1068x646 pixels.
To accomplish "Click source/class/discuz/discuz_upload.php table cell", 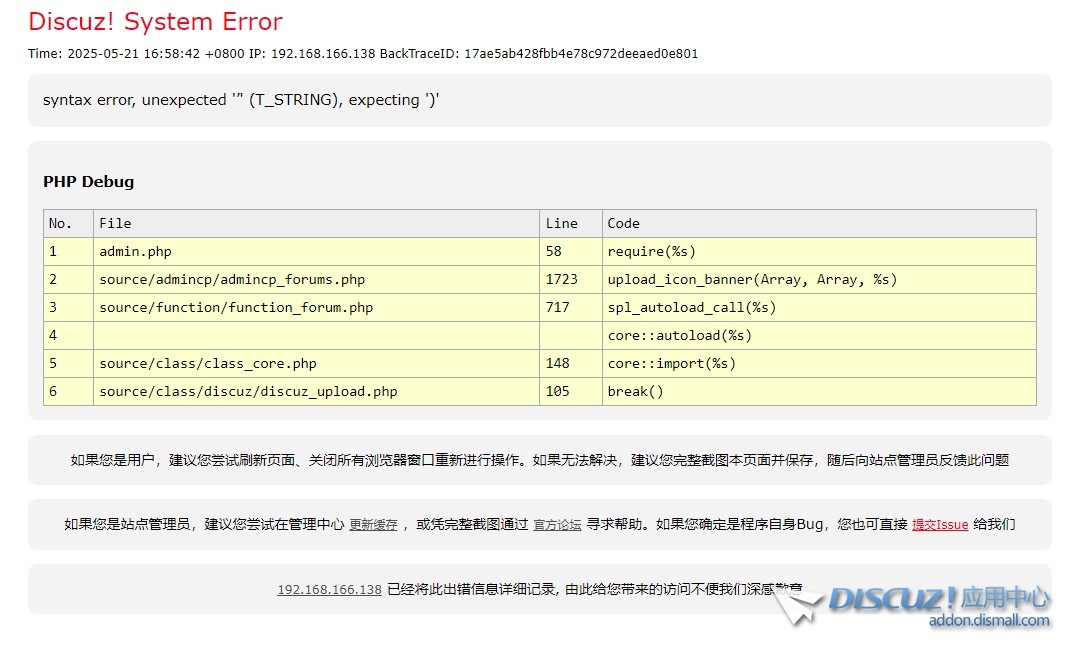I will click(x=248, y=392).
